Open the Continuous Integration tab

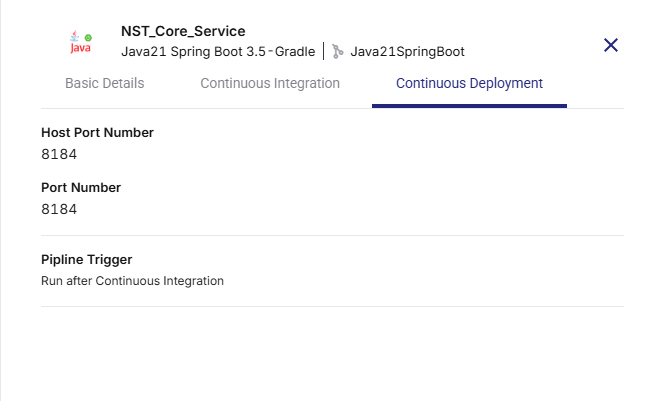[x=270, y=83]
